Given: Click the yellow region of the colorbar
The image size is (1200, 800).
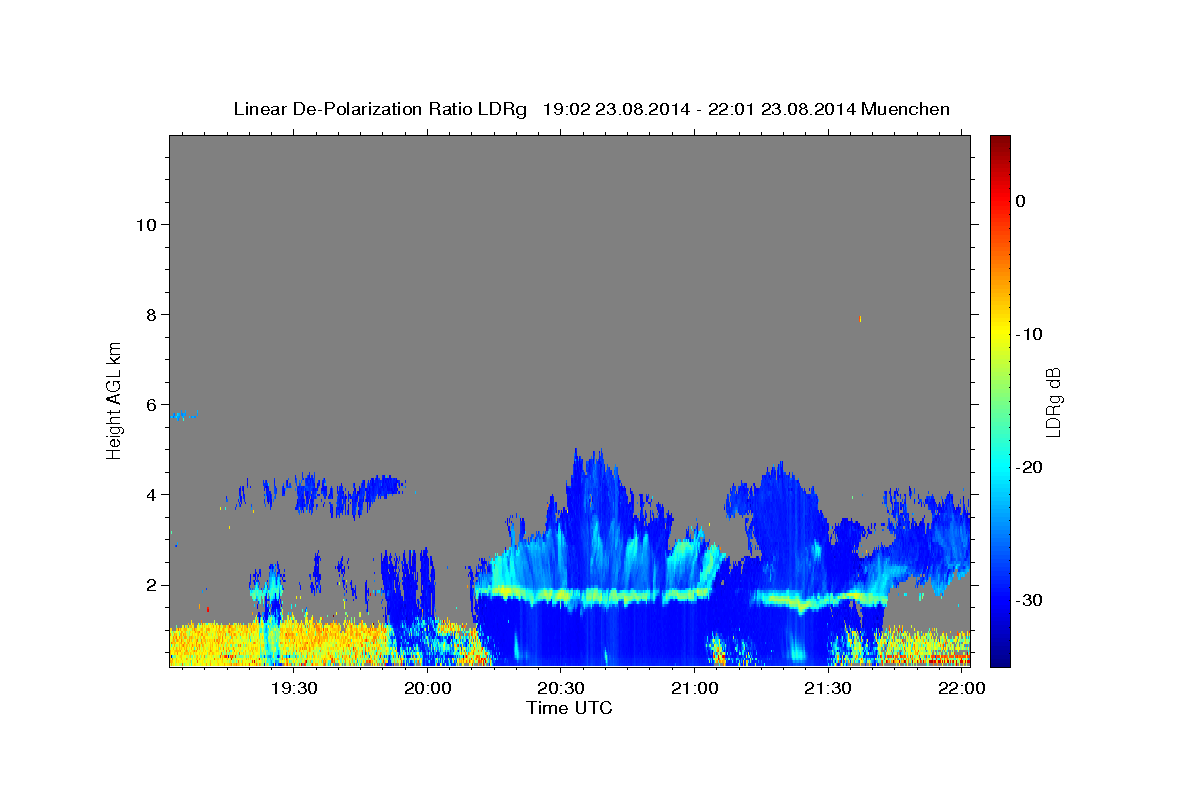Looking at the screenshot, I should [1000, 330].
